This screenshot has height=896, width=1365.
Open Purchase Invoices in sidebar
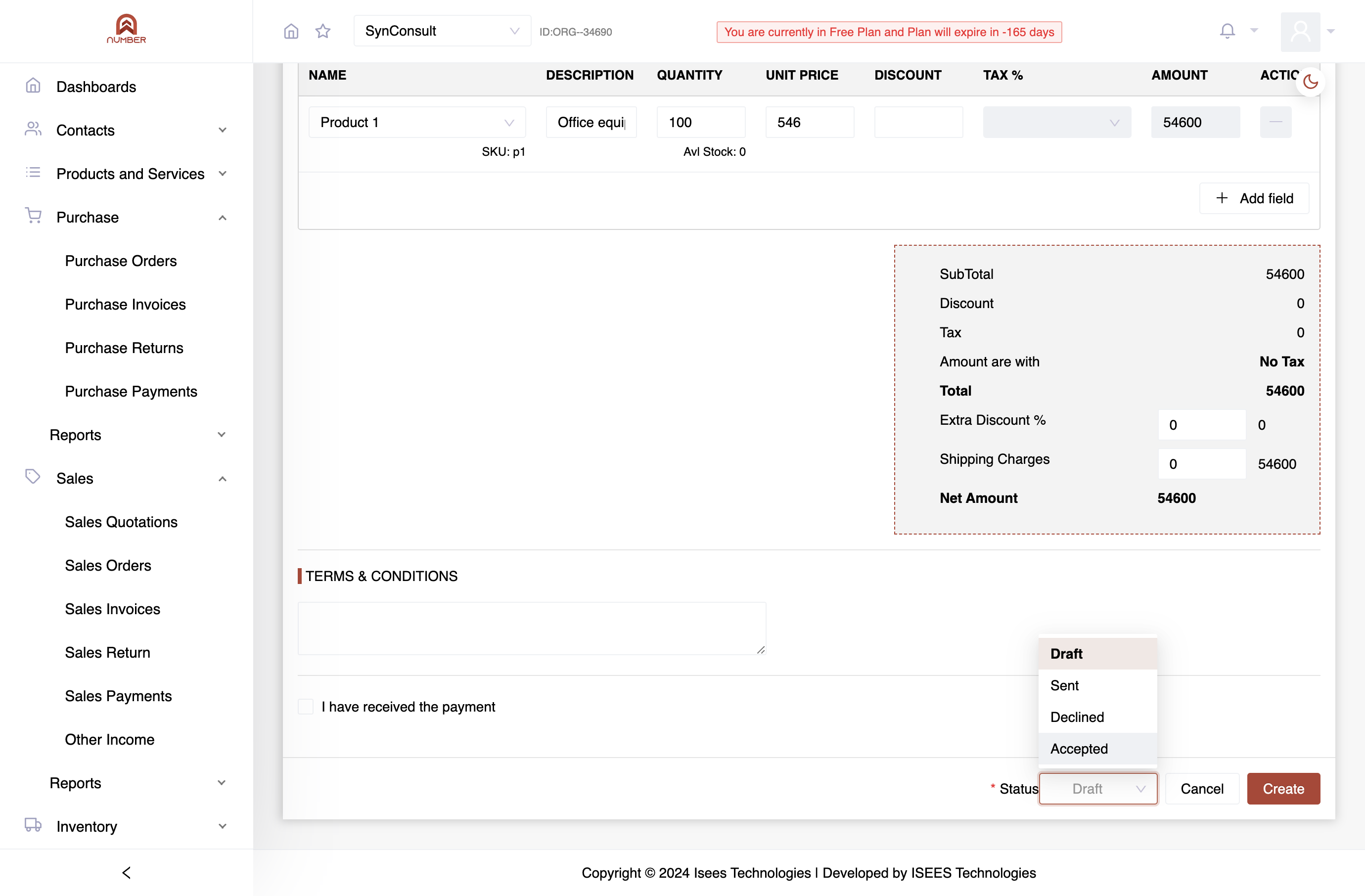125,305
